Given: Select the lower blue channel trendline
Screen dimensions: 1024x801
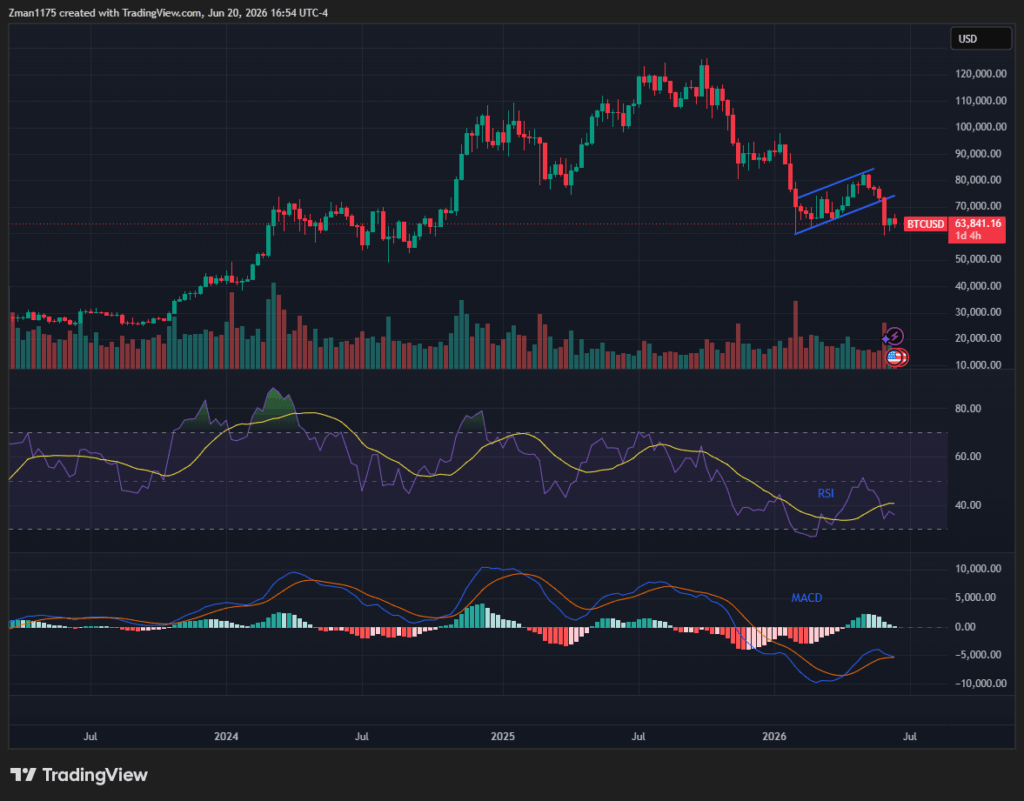Looking at the screenshot, I should [x=844, y=214].
